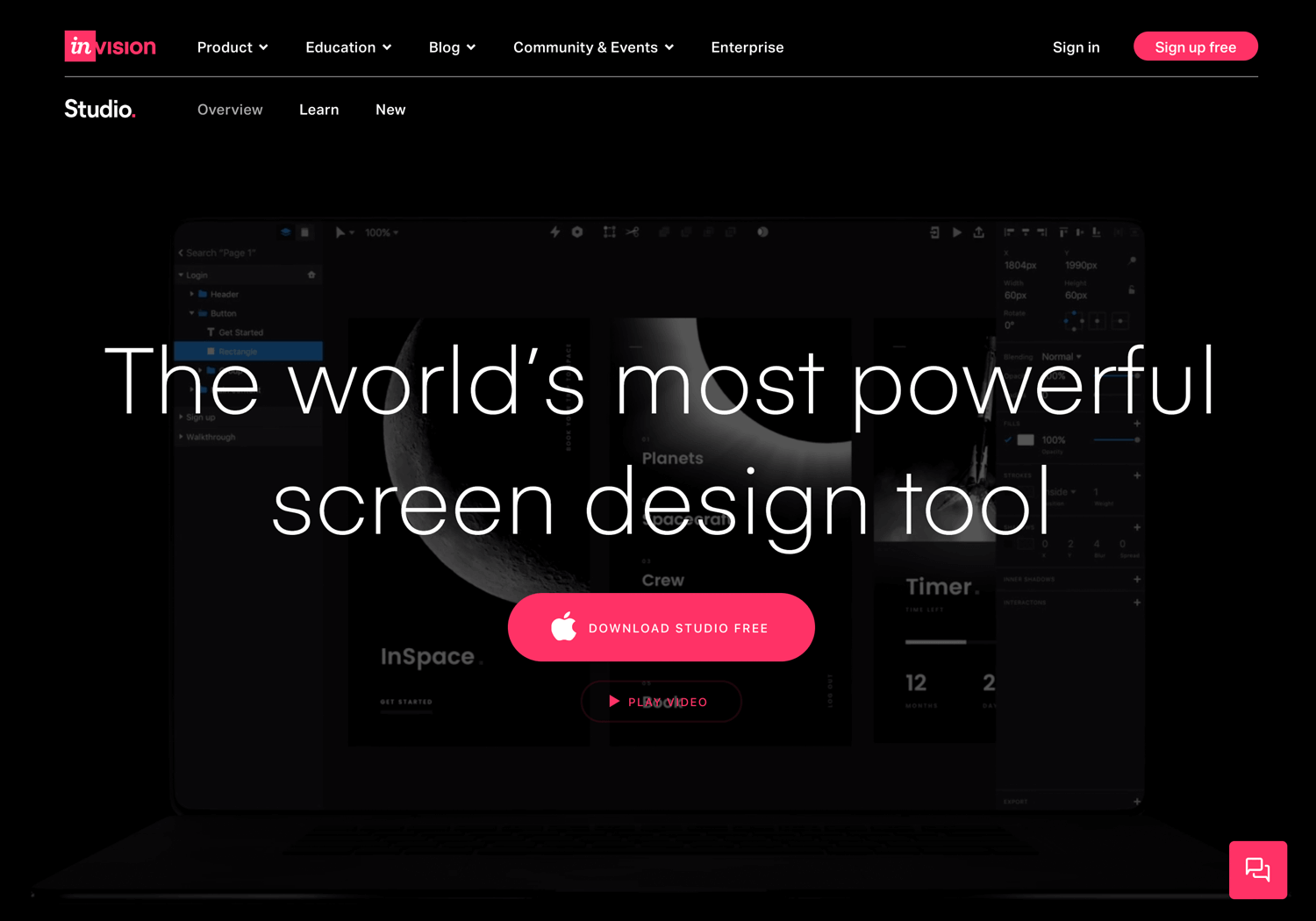Click the Studio logo
The width and height of the screenshot is (1316, 921).
(x=100, y=109)
